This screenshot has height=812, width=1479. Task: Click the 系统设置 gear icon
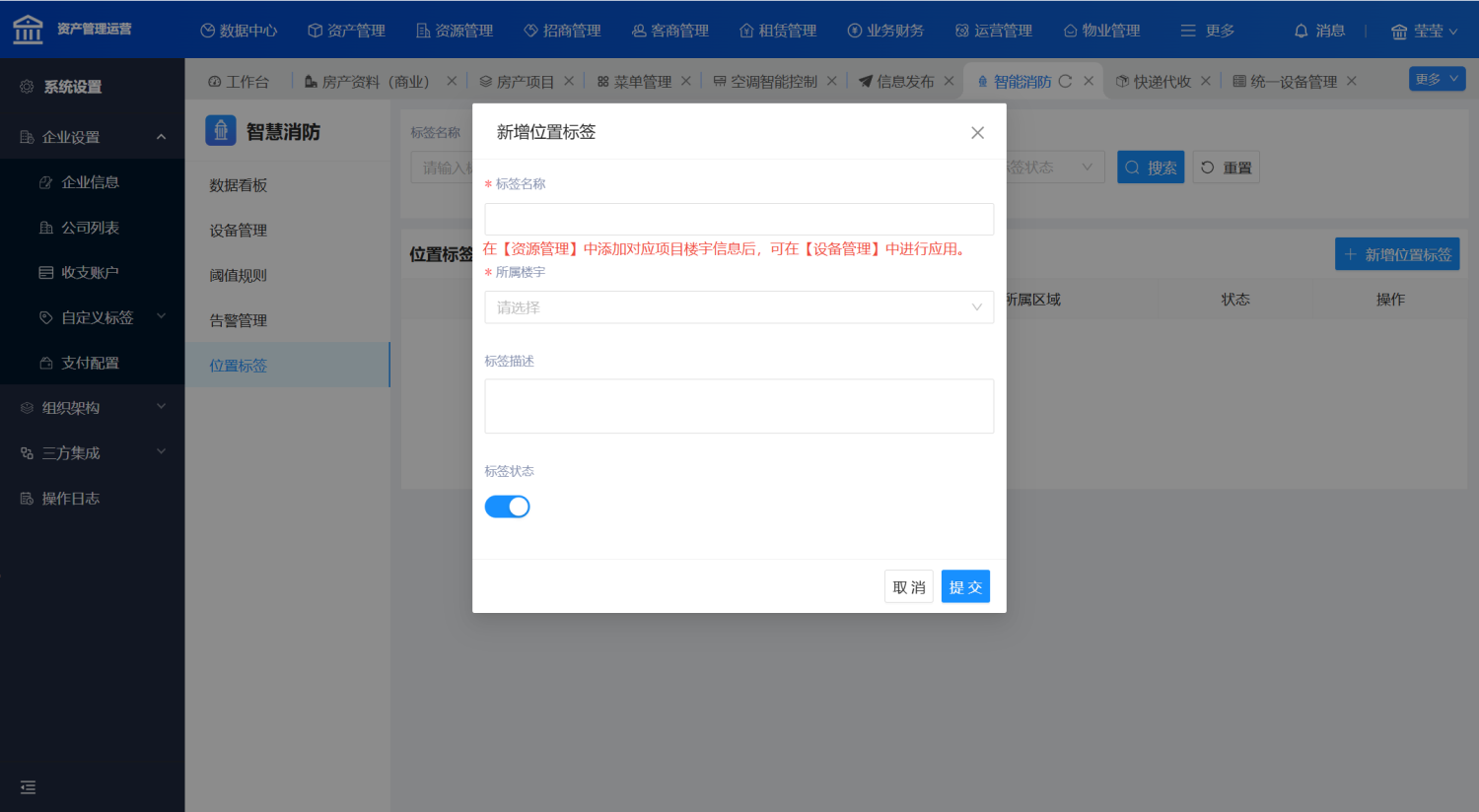27,87
